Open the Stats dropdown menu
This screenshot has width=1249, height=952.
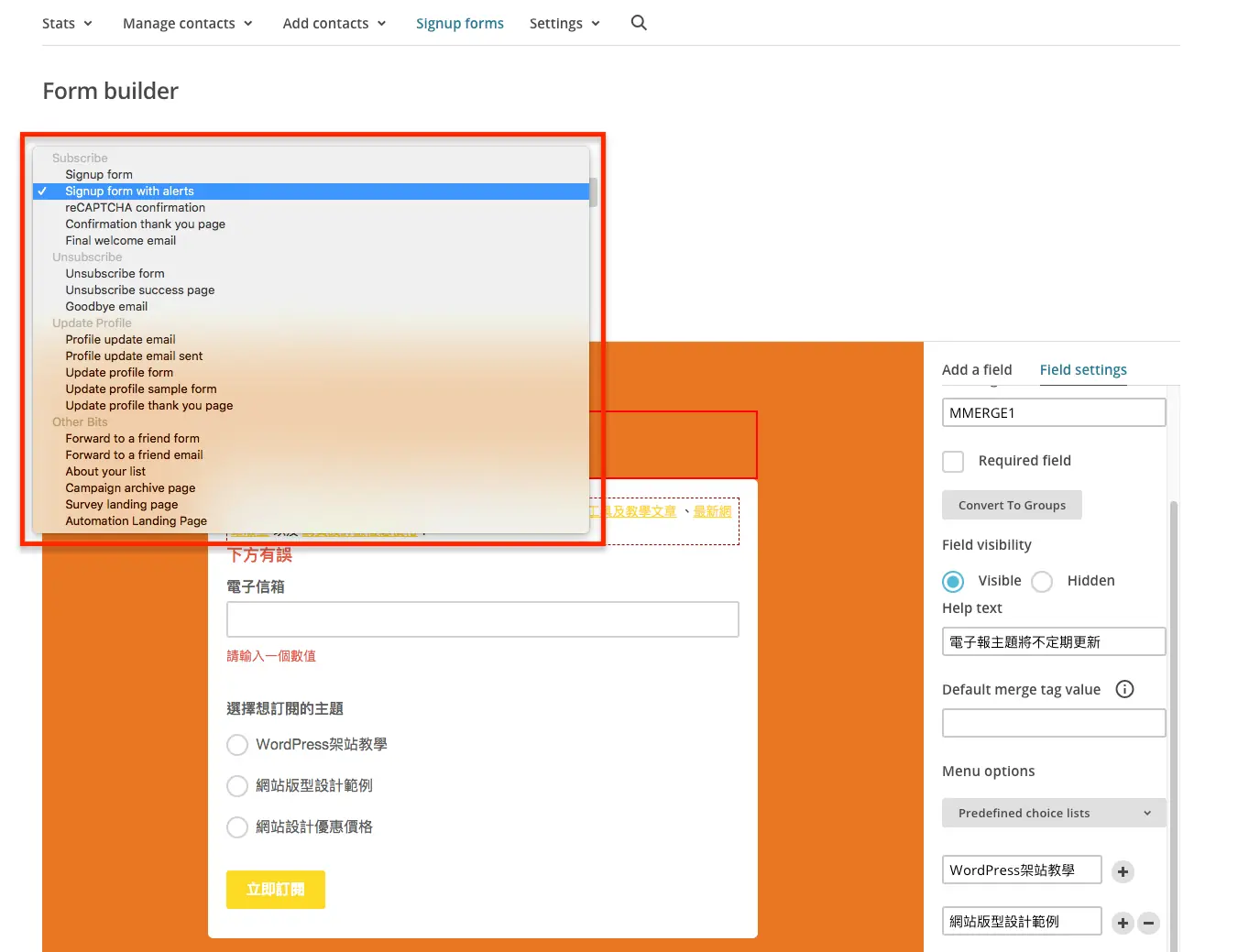click(x=67, y=23)
